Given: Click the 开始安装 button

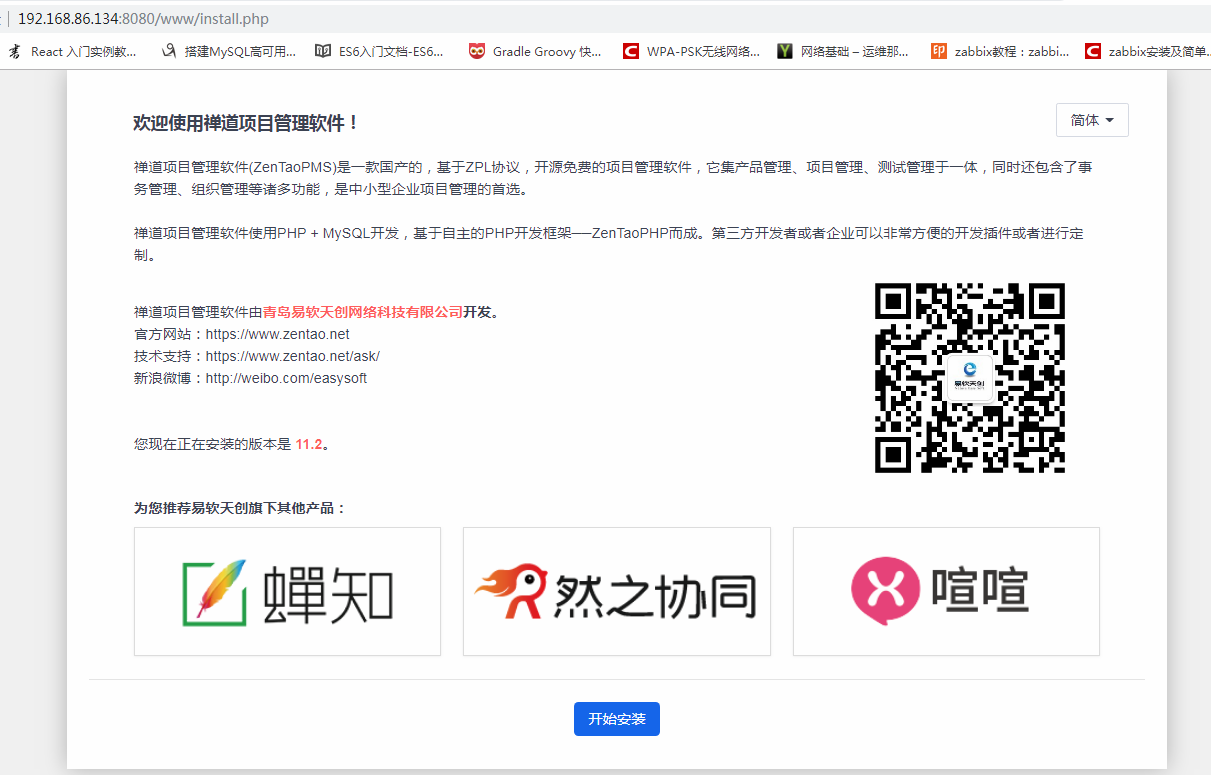Looking at the screenshot, I should click(617, 719).
